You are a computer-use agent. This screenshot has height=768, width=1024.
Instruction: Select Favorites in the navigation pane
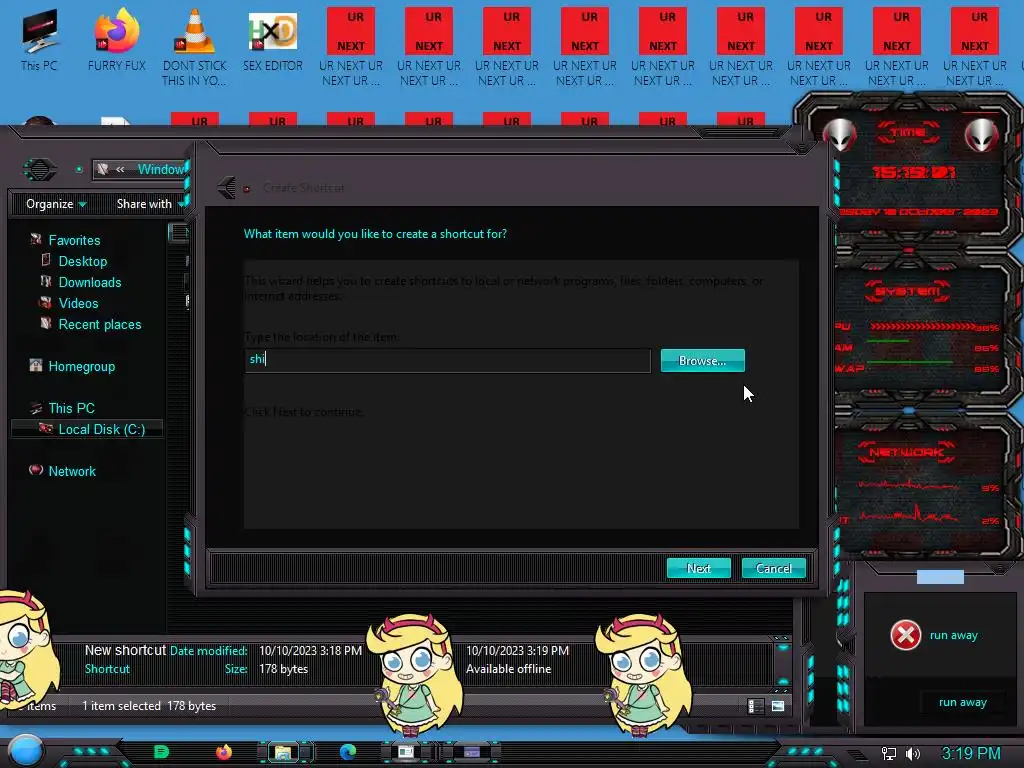tap(74, 240)
